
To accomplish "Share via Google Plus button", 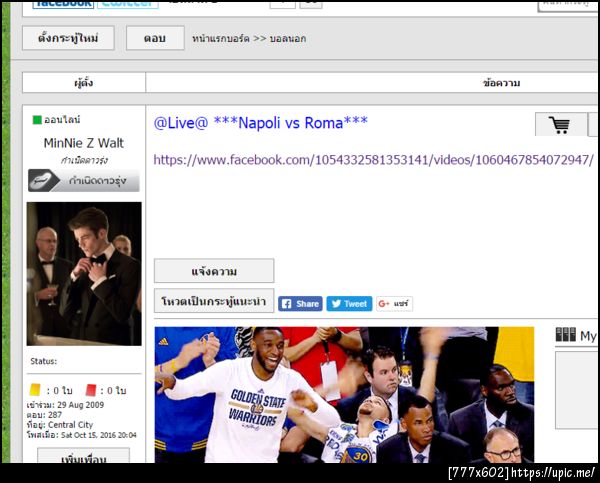I will [394, 304].
